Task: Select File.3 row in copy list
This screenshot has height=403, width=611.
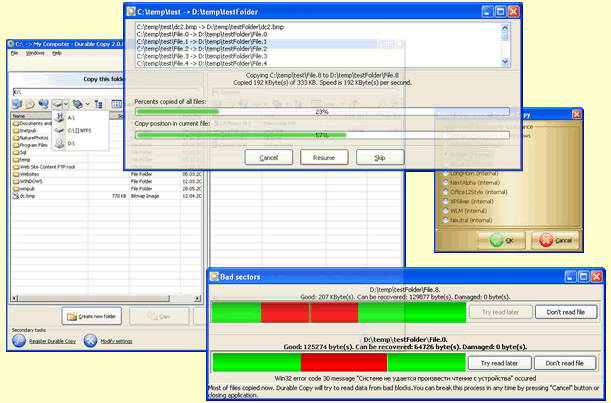Action: click(x=202, y=56)
